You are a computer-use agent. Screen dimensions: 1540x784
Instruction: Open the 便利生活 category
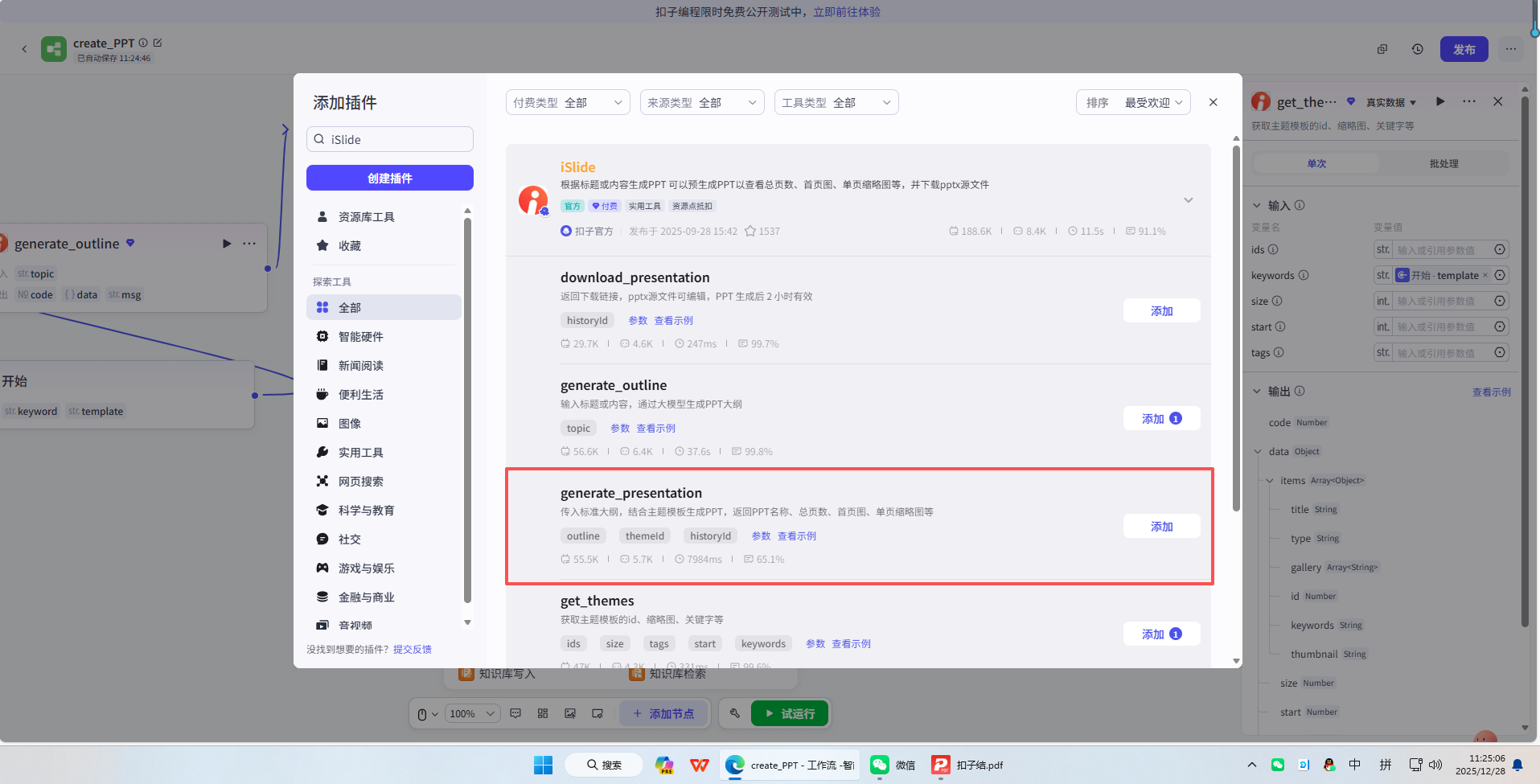pyautogui.click(x=384, y=394)
